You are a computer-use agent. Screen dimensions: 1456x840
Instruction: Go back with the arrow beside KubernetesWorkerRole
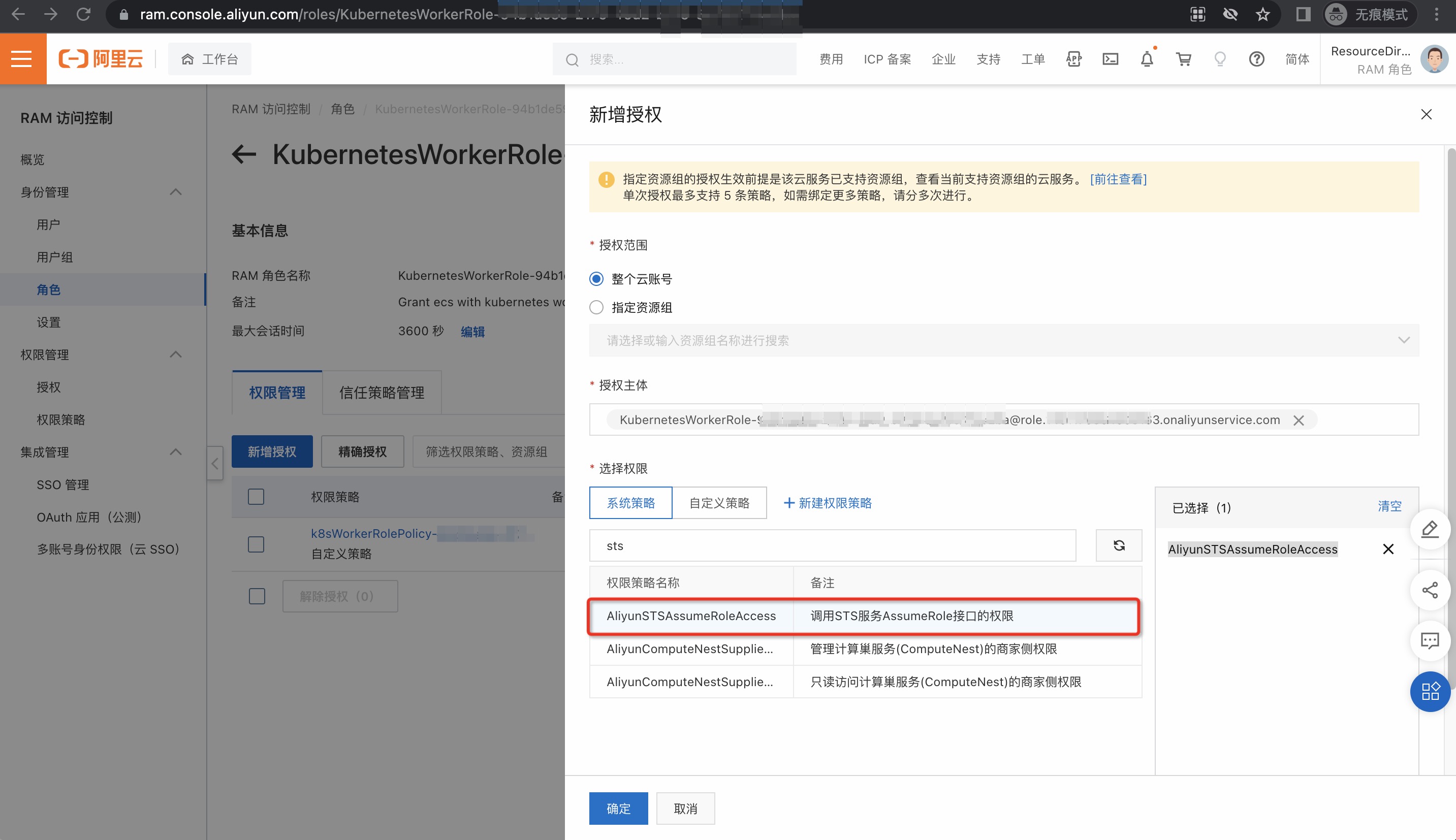coord(244,154)
